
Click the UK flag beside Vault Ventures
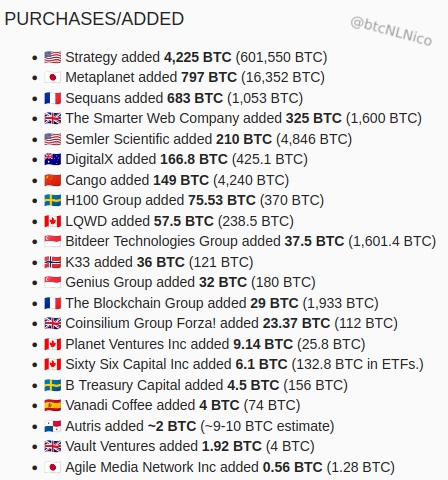[x=53, y=446]
